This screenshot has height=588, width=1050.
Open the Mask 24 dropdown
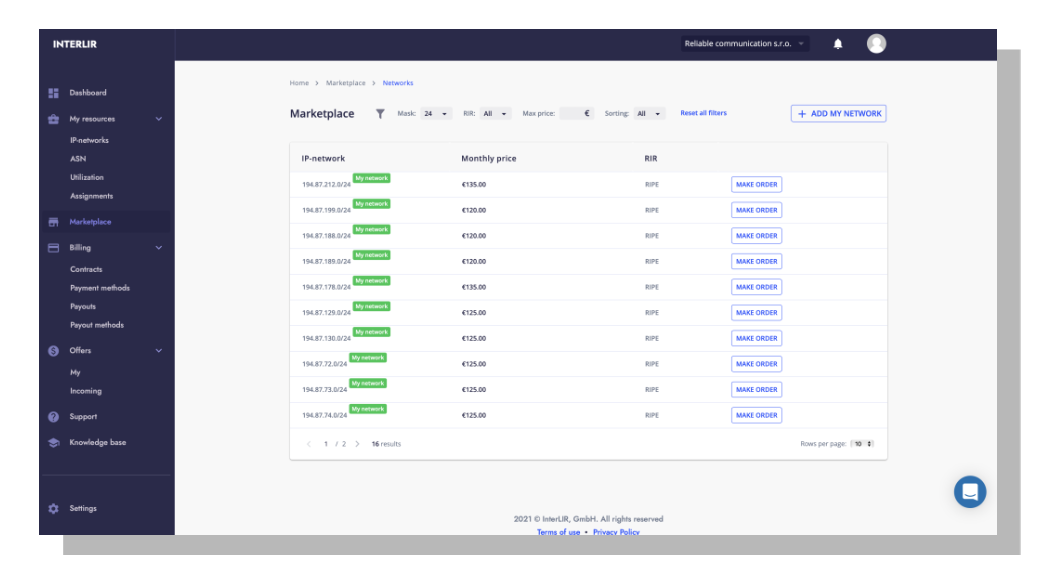[x=436, y=114]
